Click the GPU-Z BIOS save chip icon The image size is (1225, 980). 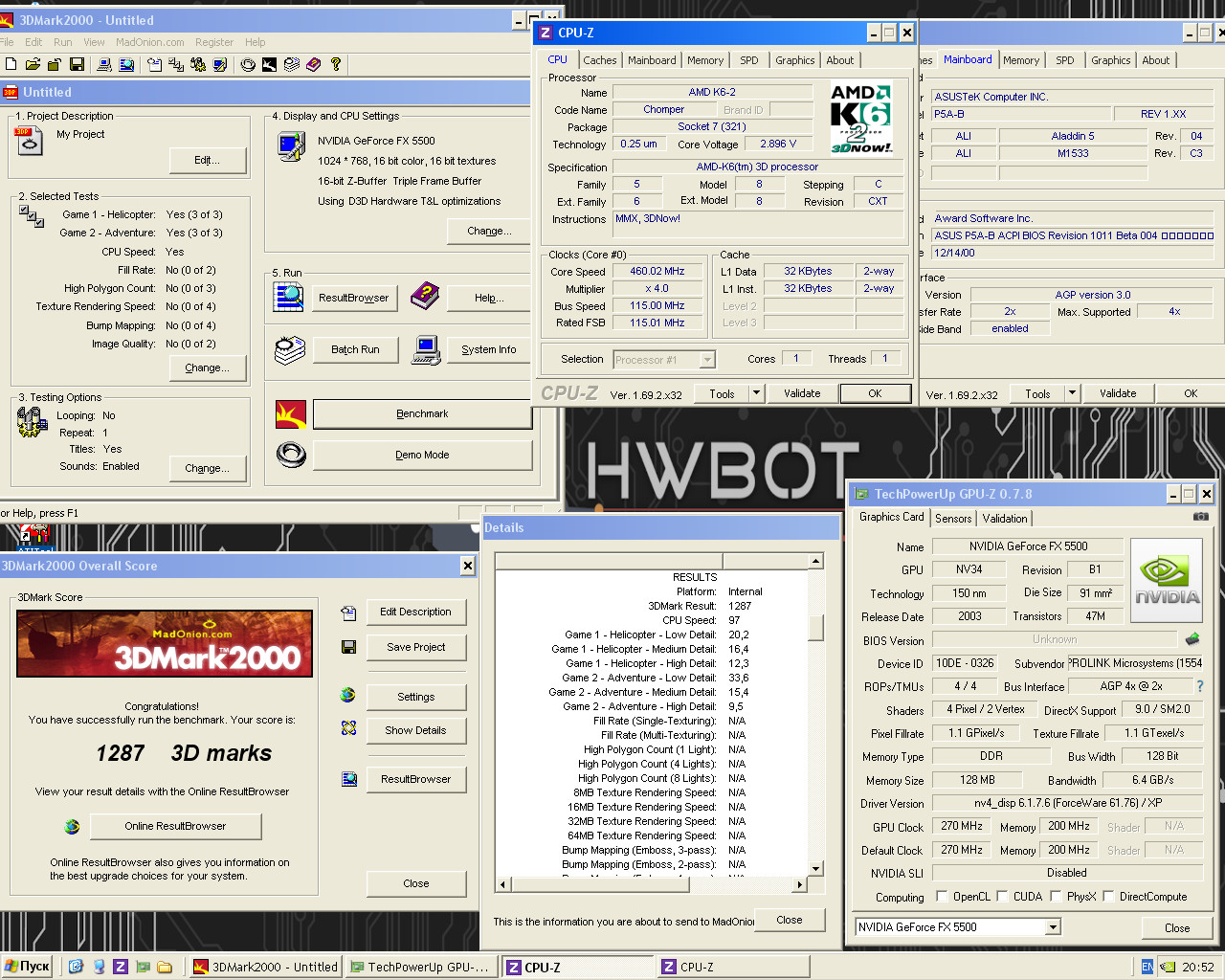(x=1192, y=638)
